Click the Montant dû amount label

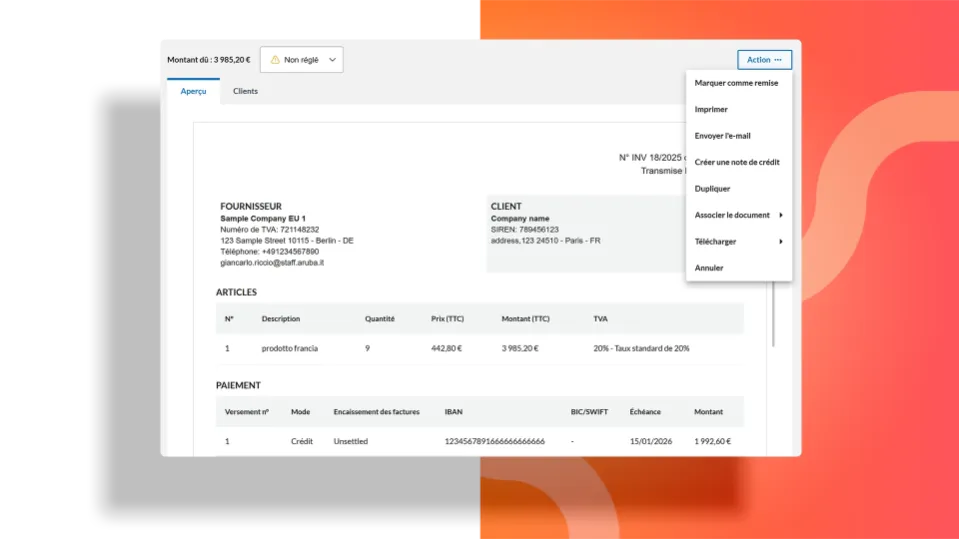208,60
